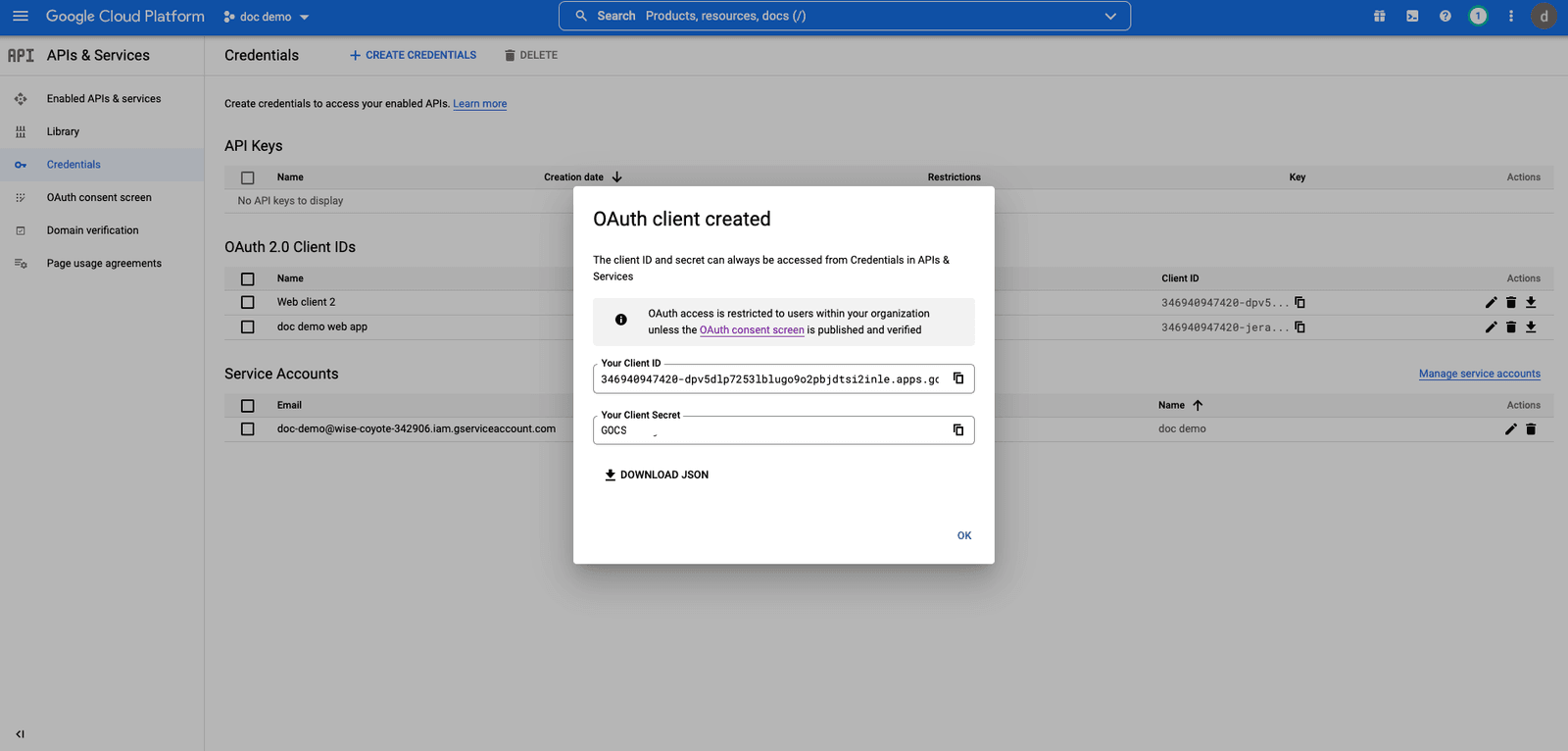Click DOWNLOAD JSON in the dialog
The image size is (1568, 751).
pyautogui.click(x=657, y=475)
